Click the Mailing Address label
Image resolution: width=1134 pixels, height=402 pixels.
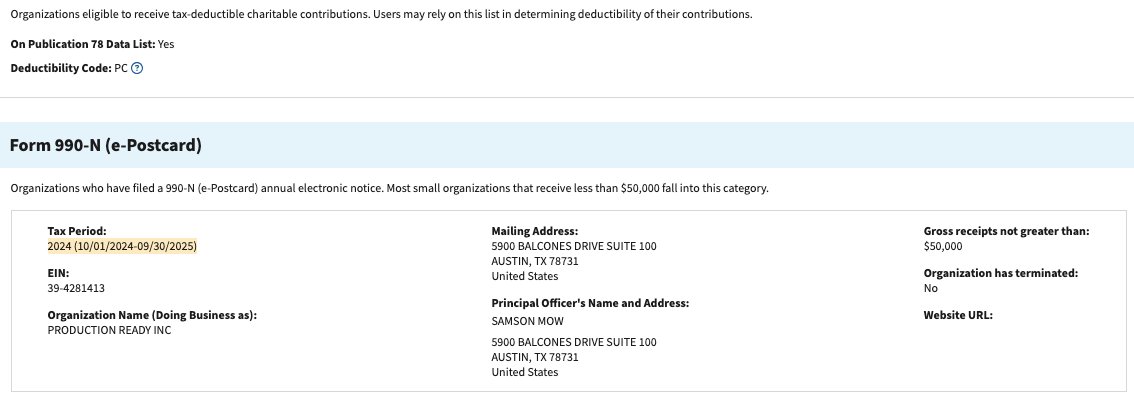tap(534, 231)
